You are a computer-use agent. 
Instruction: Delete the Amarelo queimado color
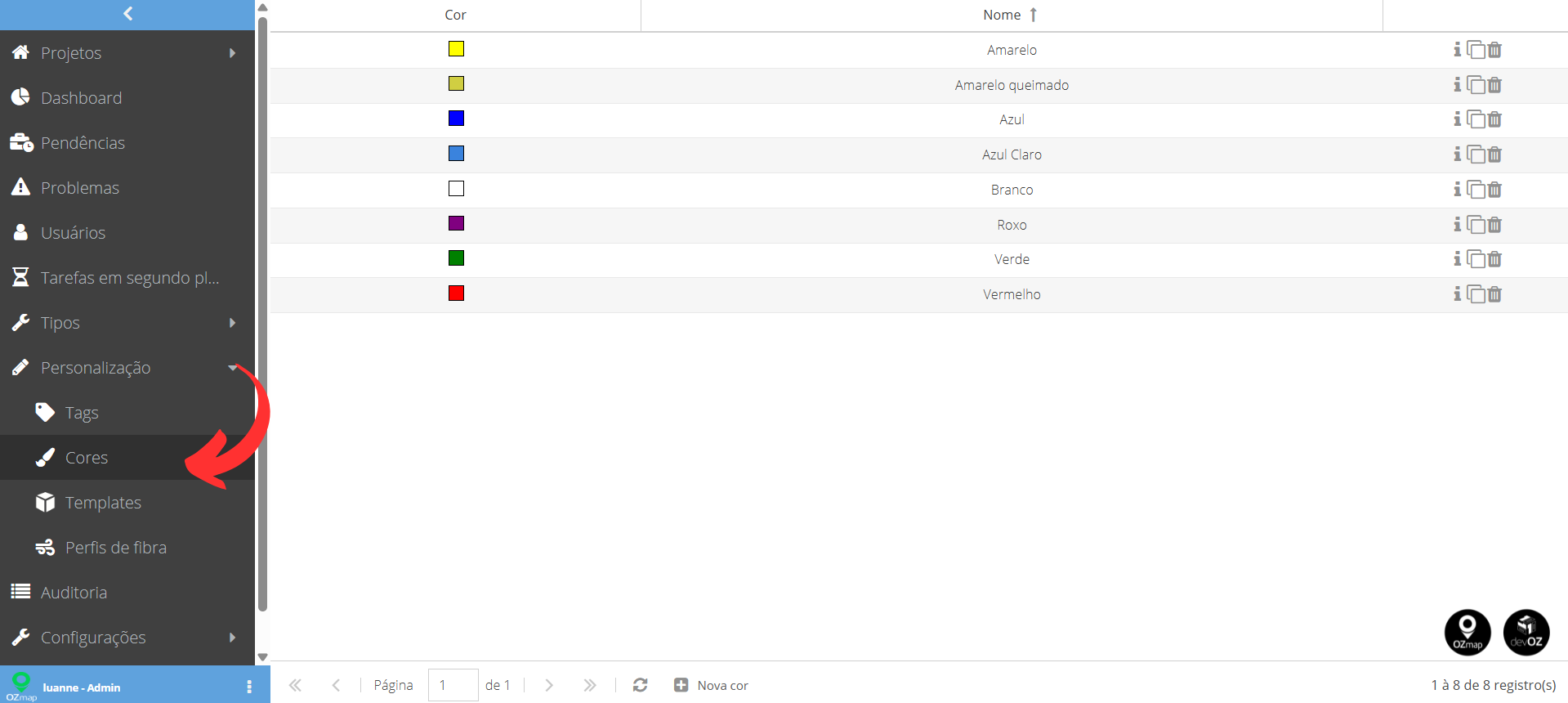pos(1494,85)
